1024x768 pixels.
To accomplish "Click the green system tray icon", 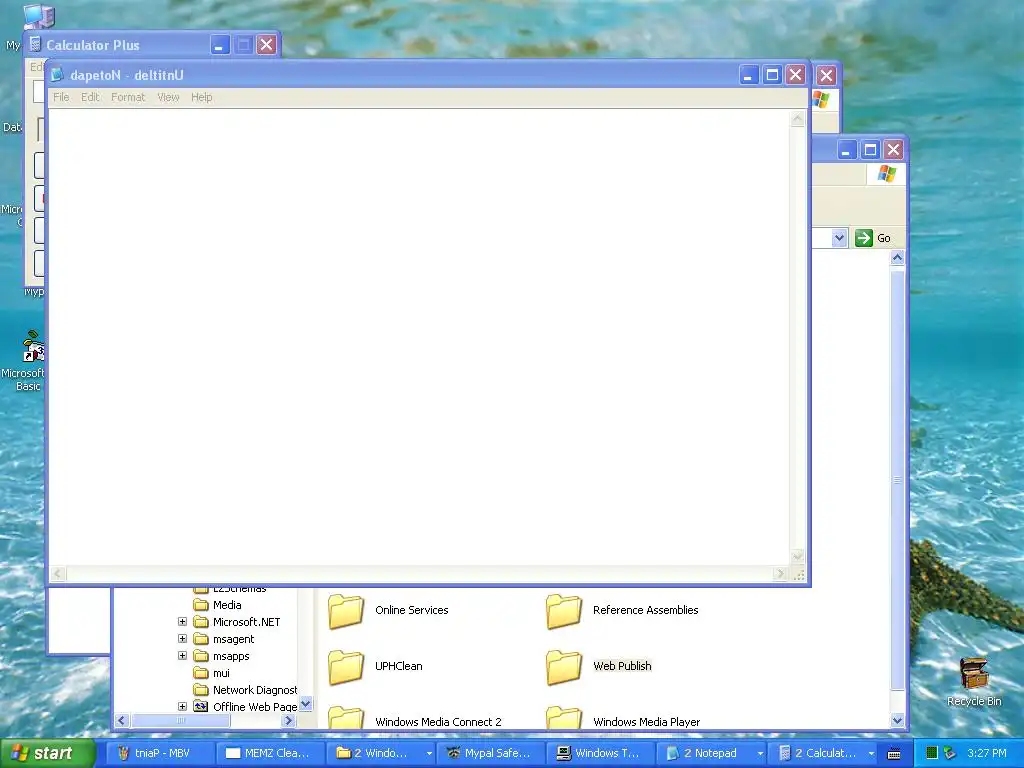I will [932, 753].
